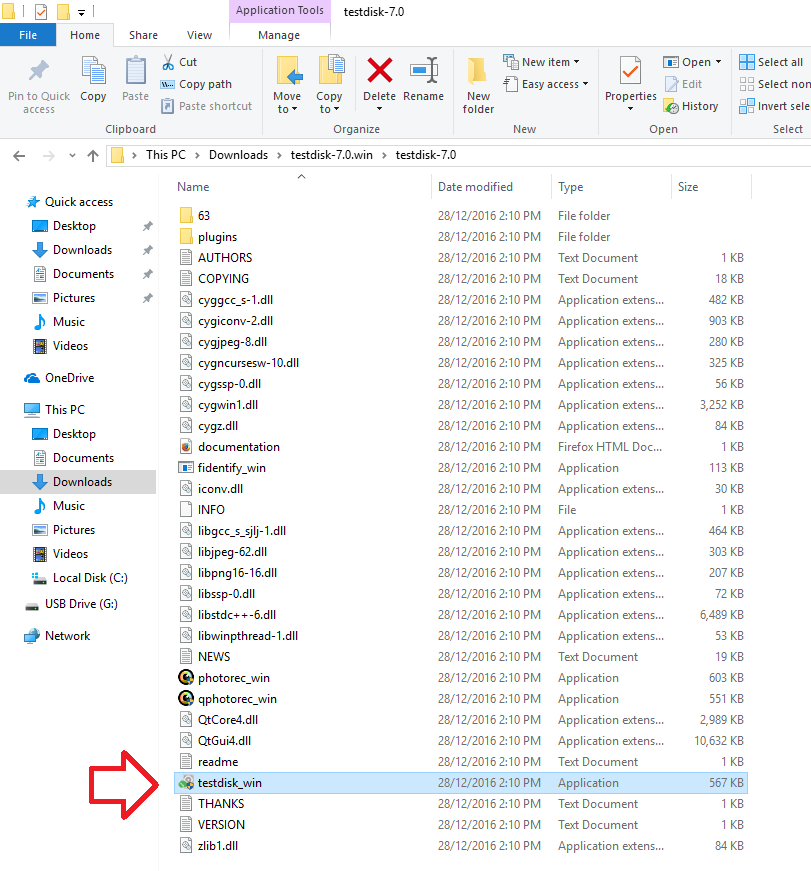The height and width of the screenshot is (871, 811).
Task: Click the red Delete X icon
Action: point(379,71)
